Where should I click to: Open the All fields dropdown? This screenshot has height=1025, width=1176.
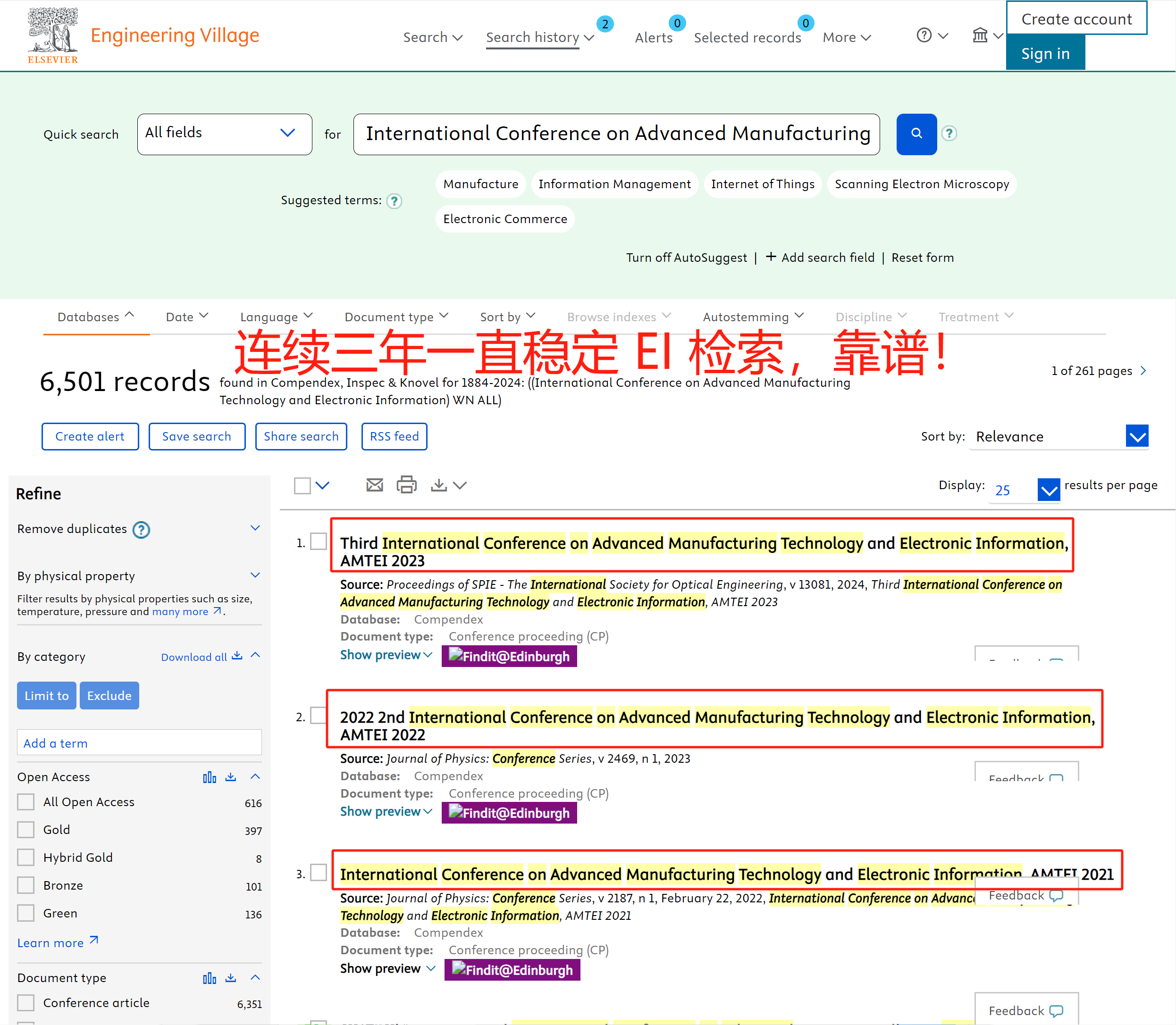point(225,134)
